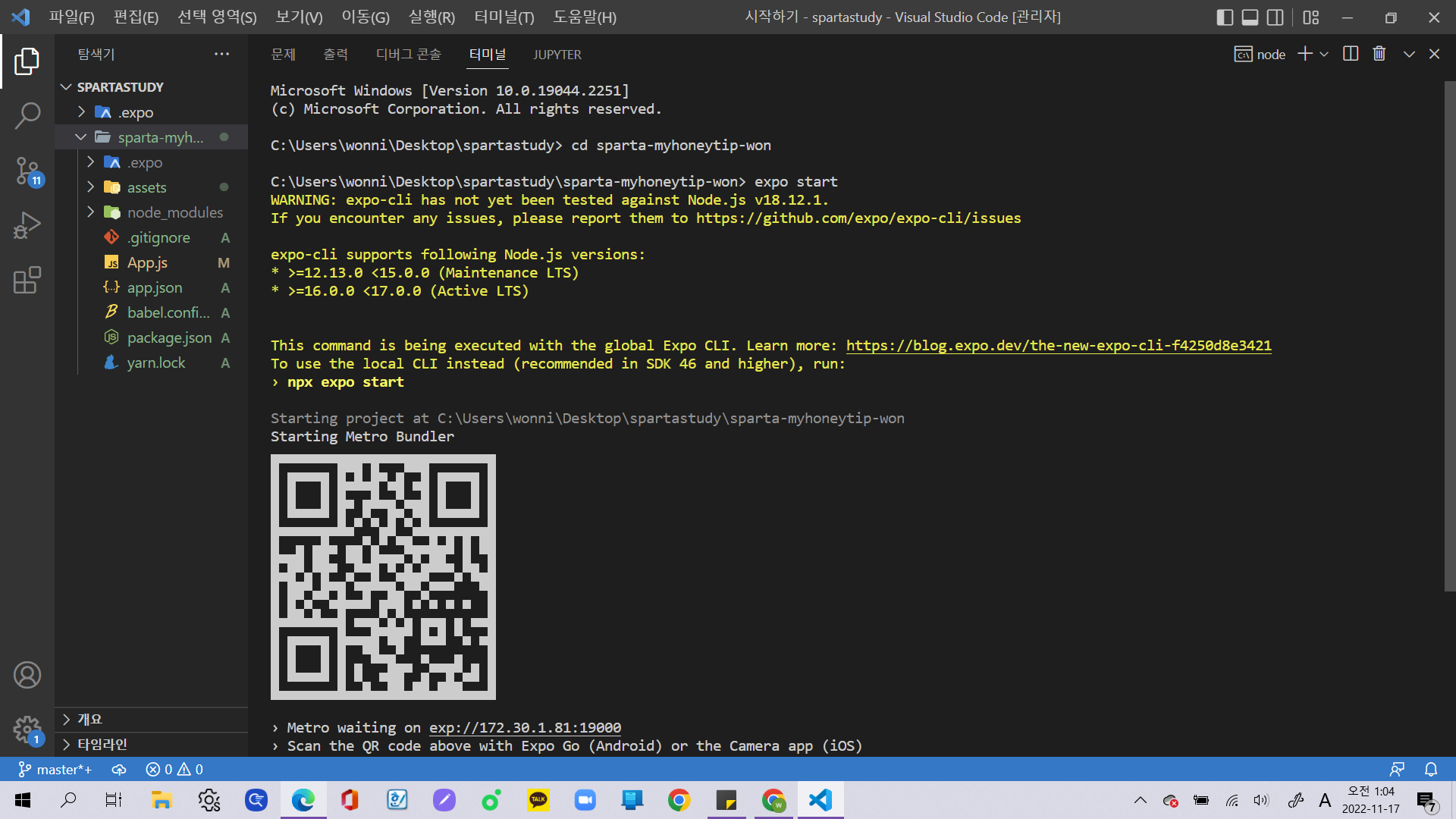Open the 편집(E) menu
Viewport: 1456px width, 819px height.
(136, 17)
